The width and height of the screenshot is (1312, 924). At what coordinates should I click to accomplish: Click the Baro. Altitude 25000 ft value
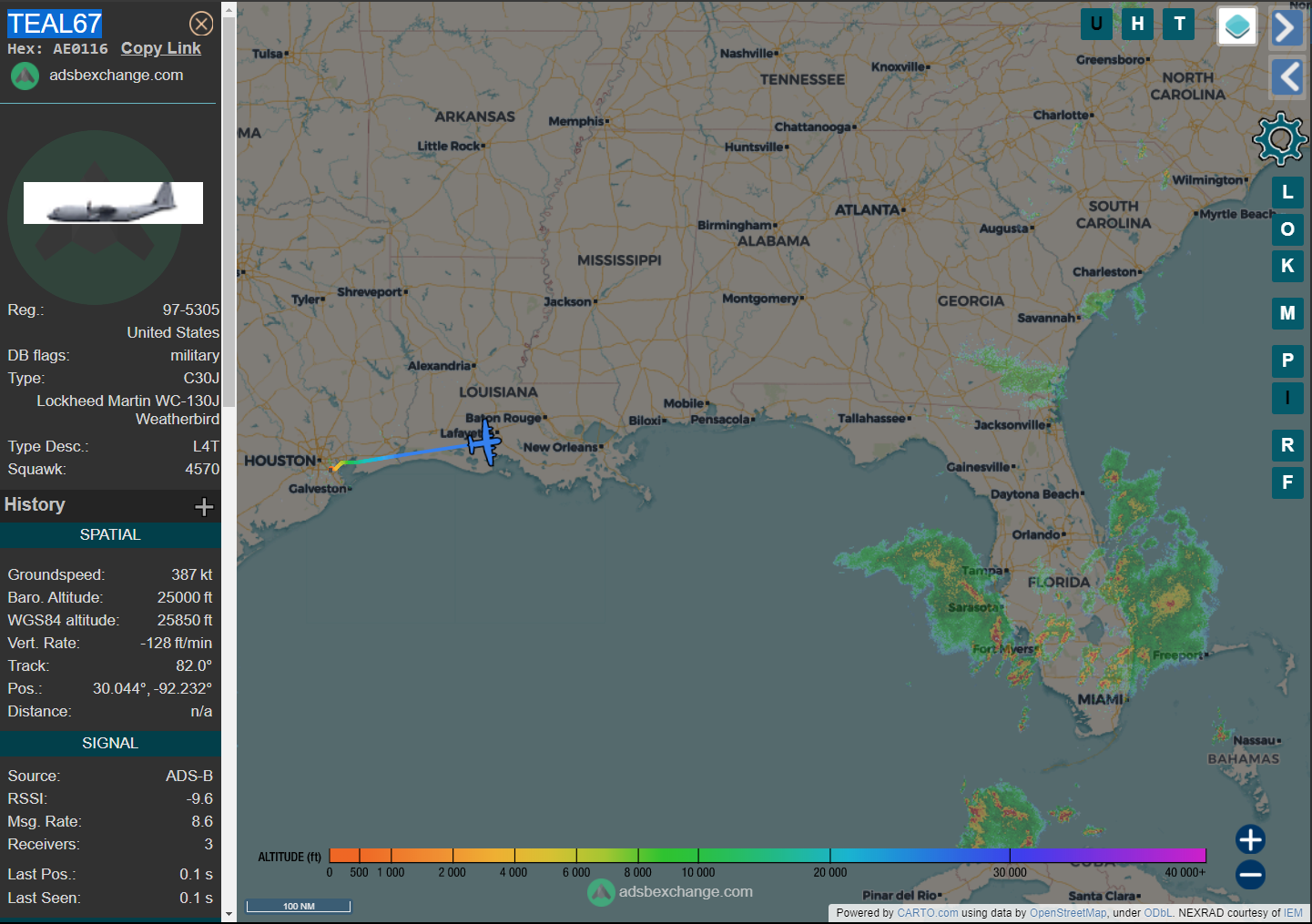tap(185, 597)
